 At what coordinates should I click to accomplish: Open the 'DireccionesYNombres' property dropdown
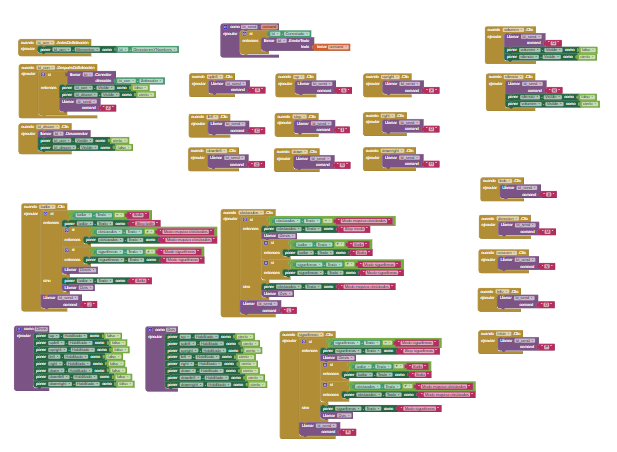[x=155, y=49]
